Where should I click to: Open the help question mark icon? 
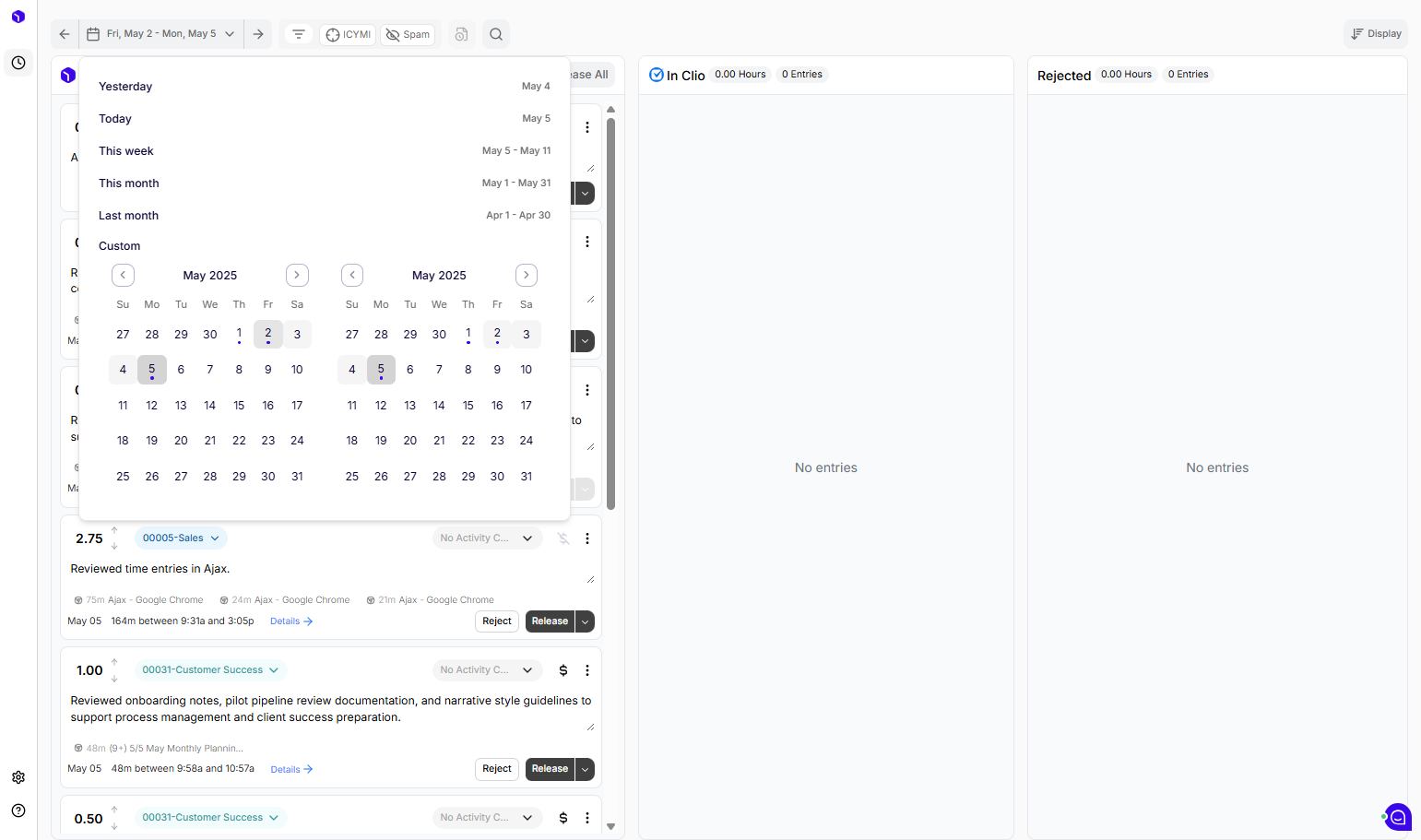pyautogui.click(x=18, y=810)
